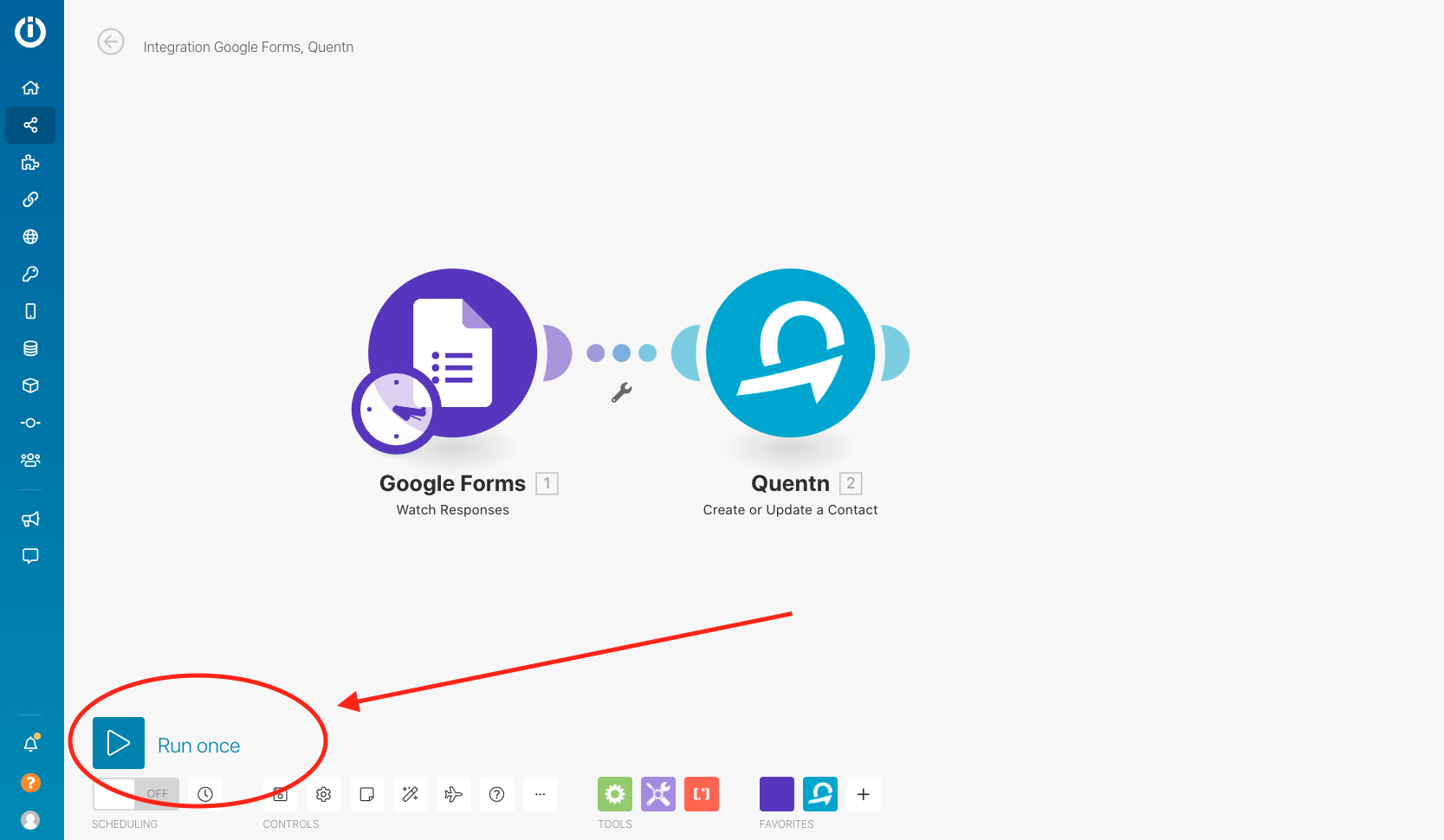This screenshot has height=840, width=1444.
Task: Click the save scenario icon in the controls
Action: (281, 794)
